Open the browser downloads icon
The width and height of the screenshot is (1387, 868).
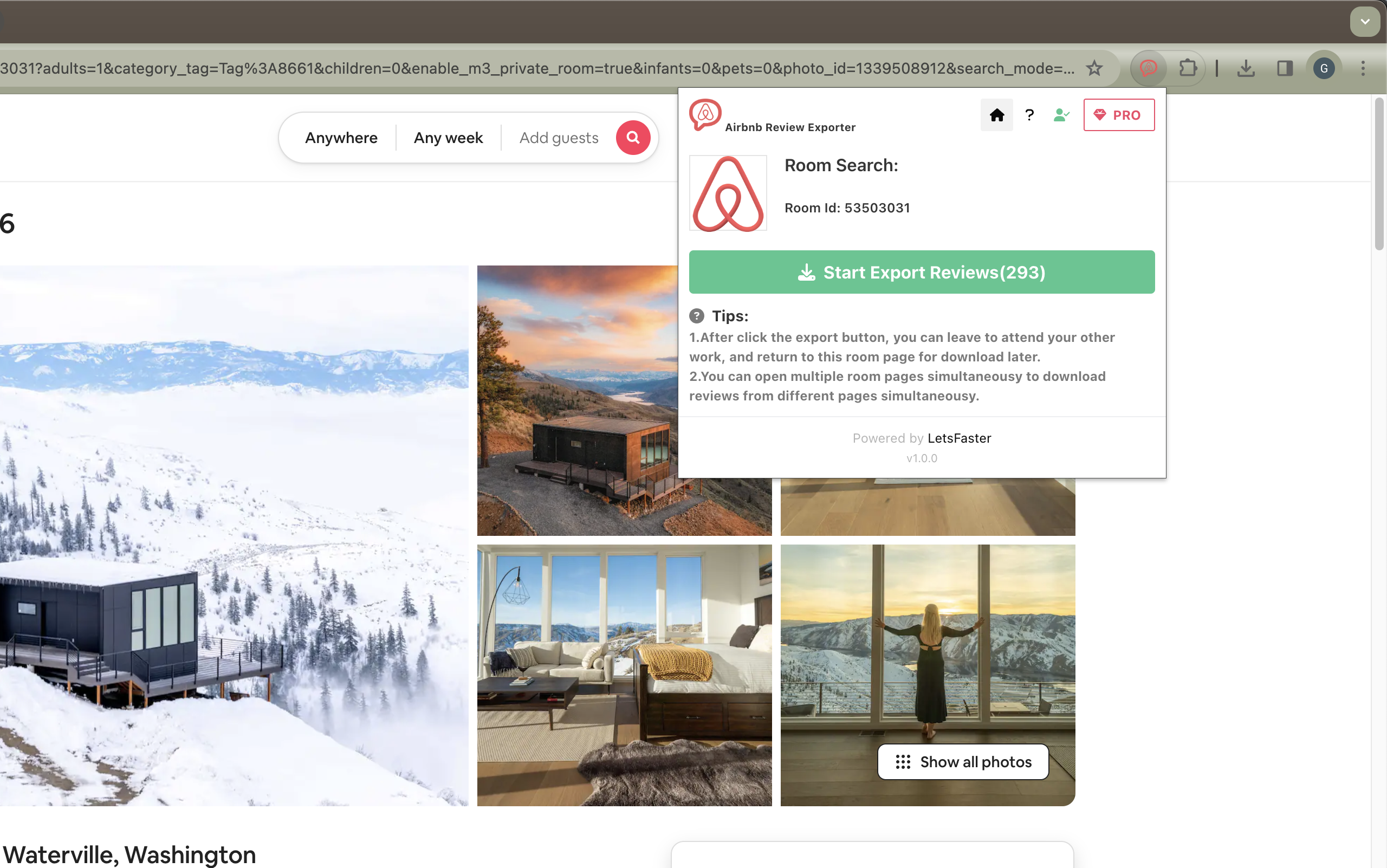pos(1246,68)
